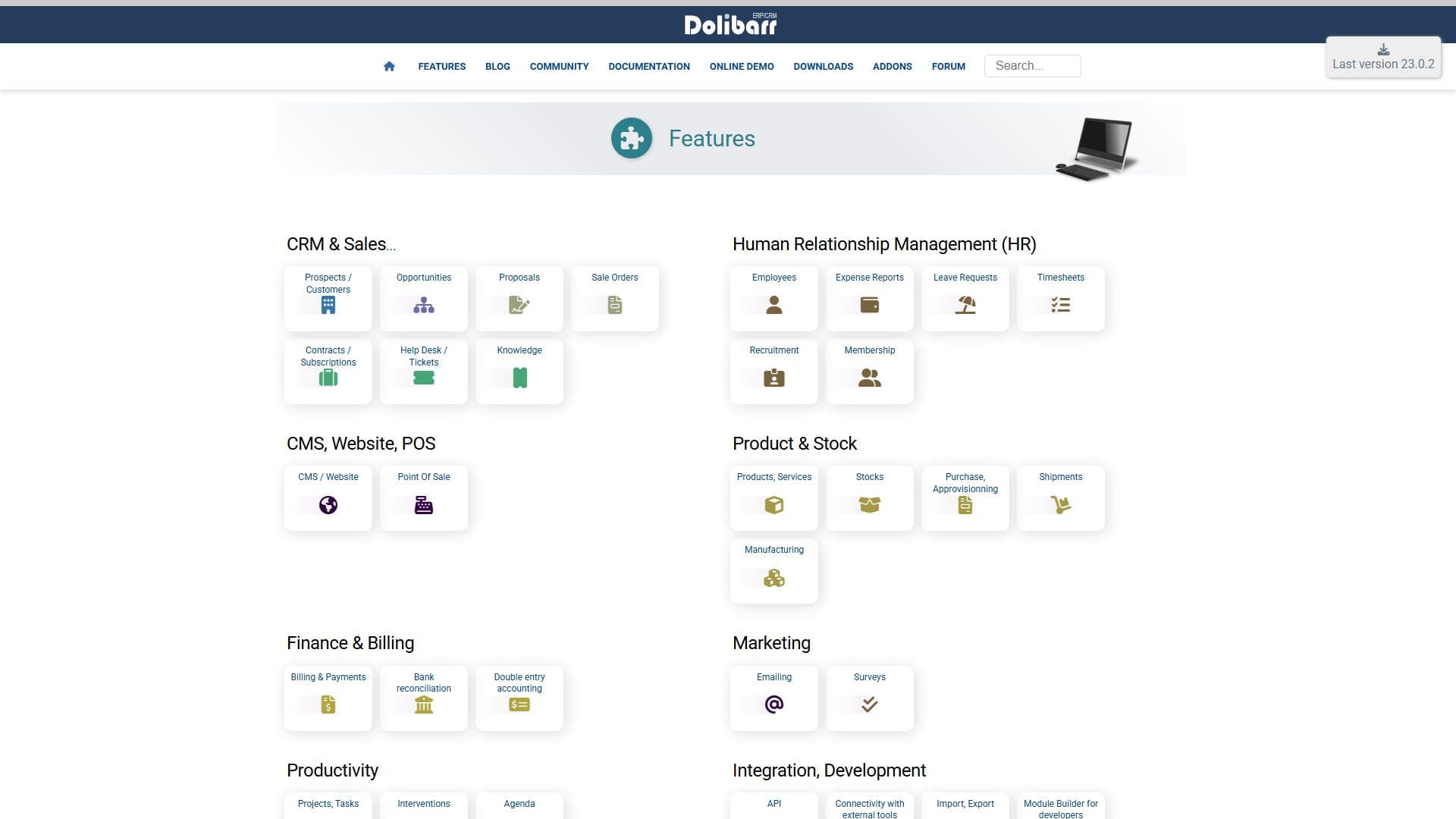The image size is (1456, 819).
Task: Open the Prospects / Customers building icon
Action: click(328, 305)
